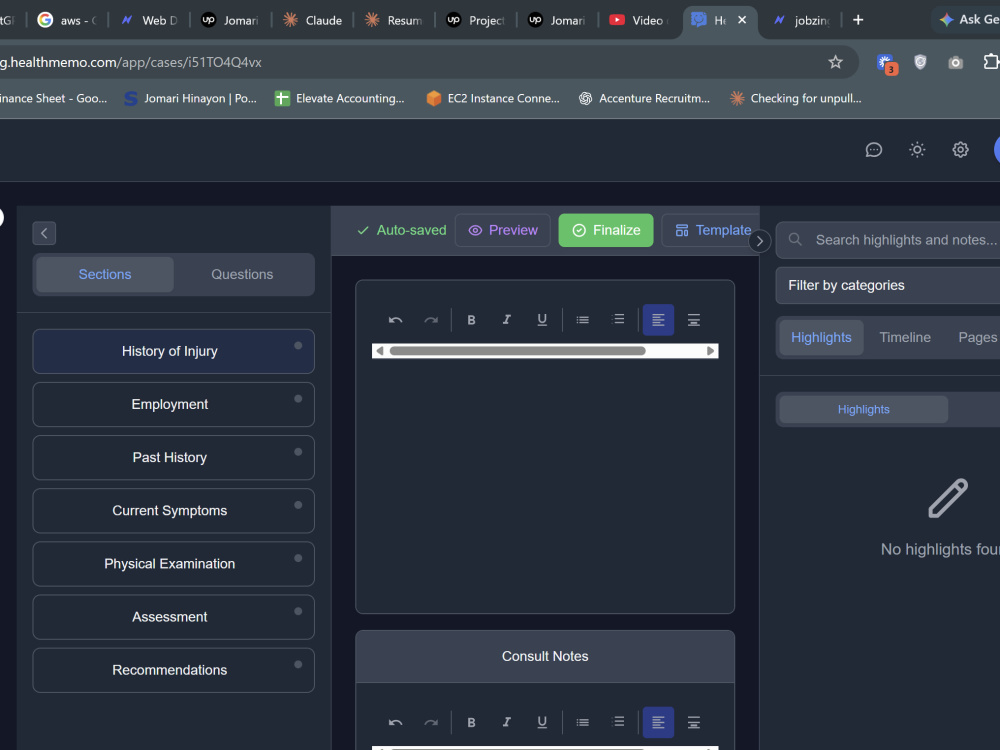The image size is (1000, 750).
Task: Redo in the Consult Notes editor
Action: coord(431,723)
